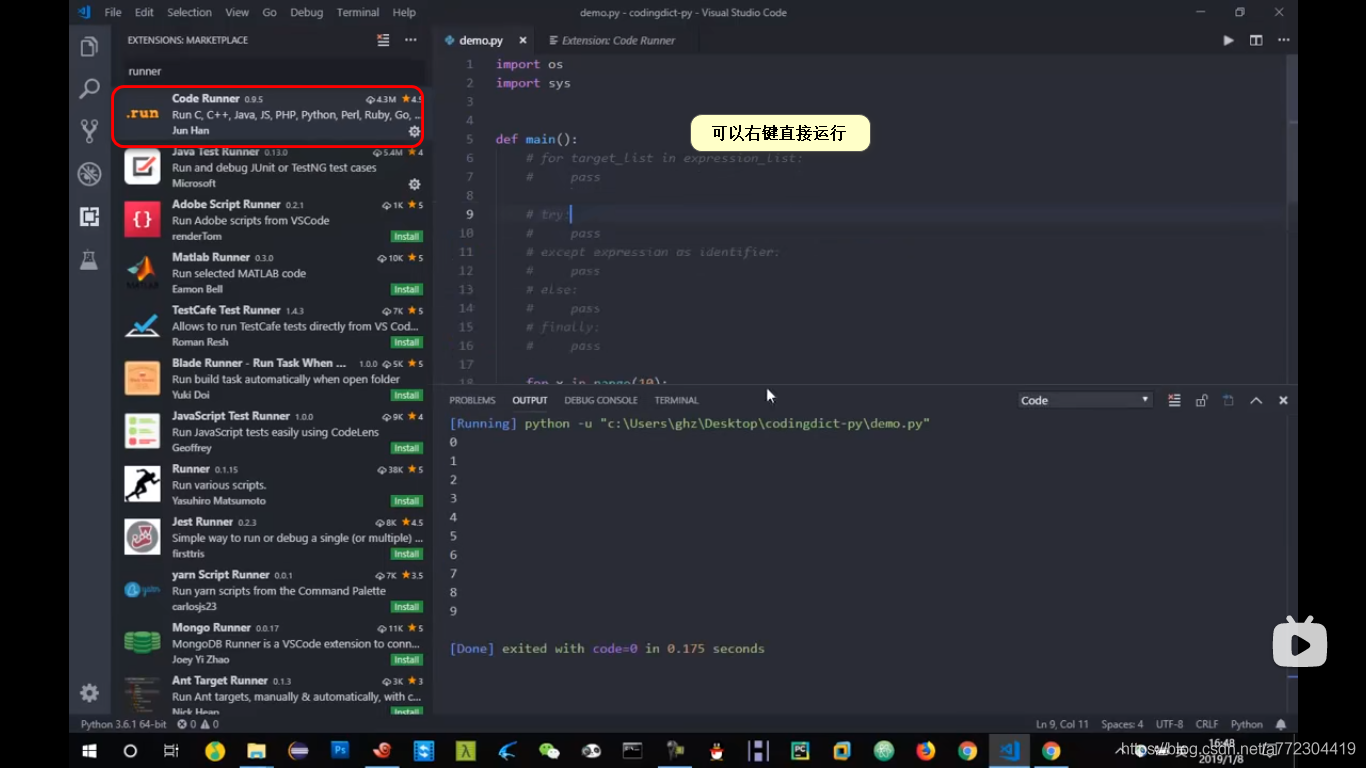This screenshot has width=1366, height=768.
Task: Open the Go menu
Action: [269, 12]
